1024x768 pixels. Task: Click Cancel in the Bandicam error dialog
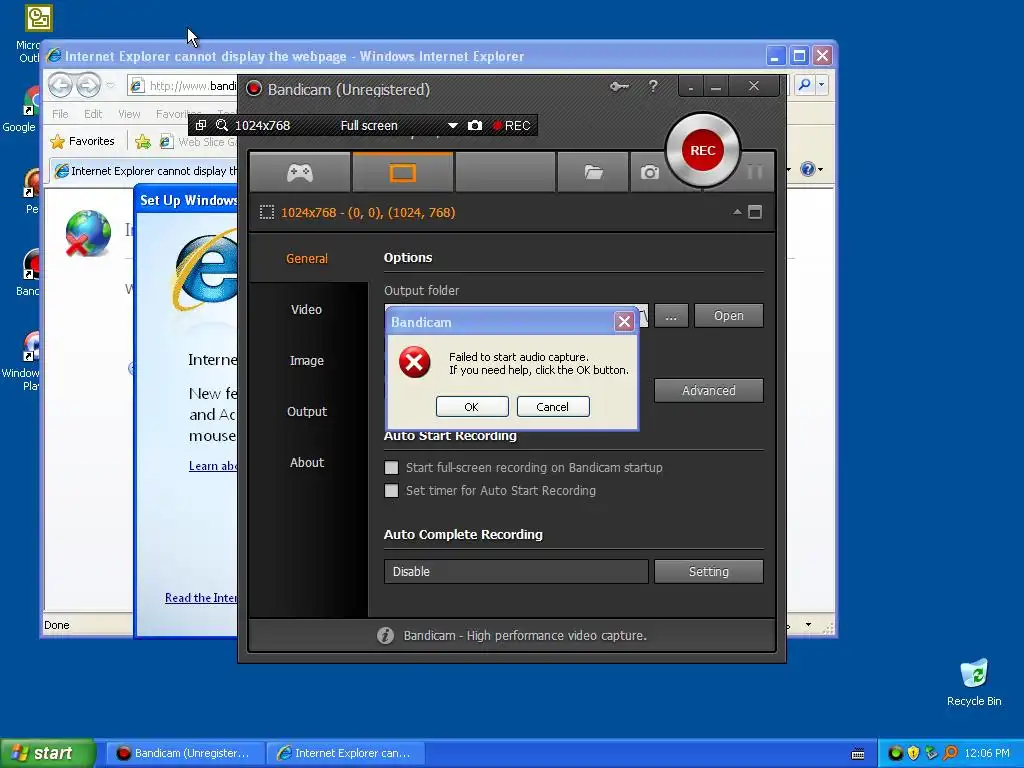553,406
